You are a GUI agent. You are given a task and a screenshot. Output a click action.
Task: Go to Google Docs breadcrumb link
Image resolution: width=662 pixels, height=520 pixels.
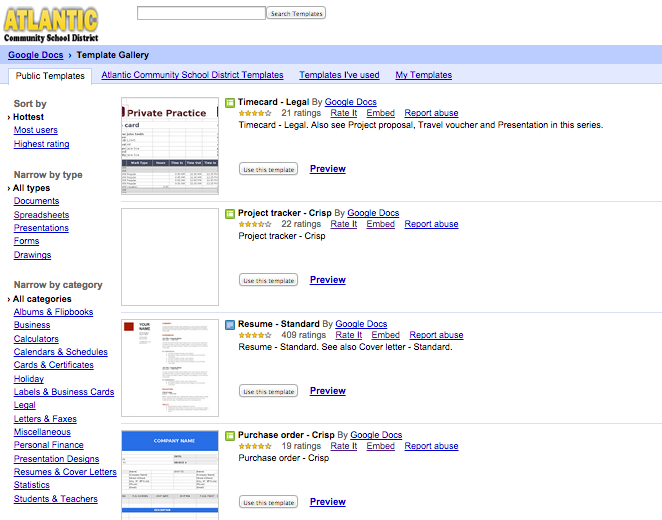35,55
